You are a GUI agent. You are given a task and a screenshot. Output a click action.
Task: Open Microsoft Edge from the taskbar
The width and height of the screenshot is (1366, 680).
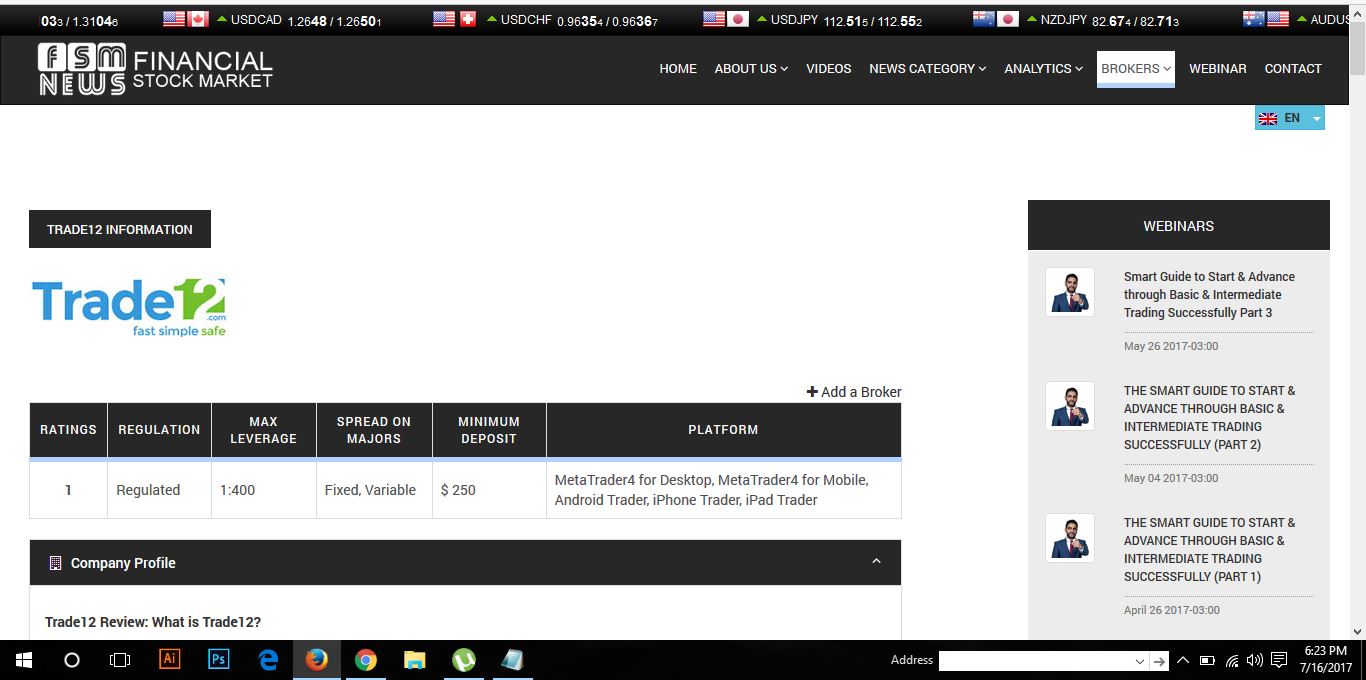(x=268, y=660)
